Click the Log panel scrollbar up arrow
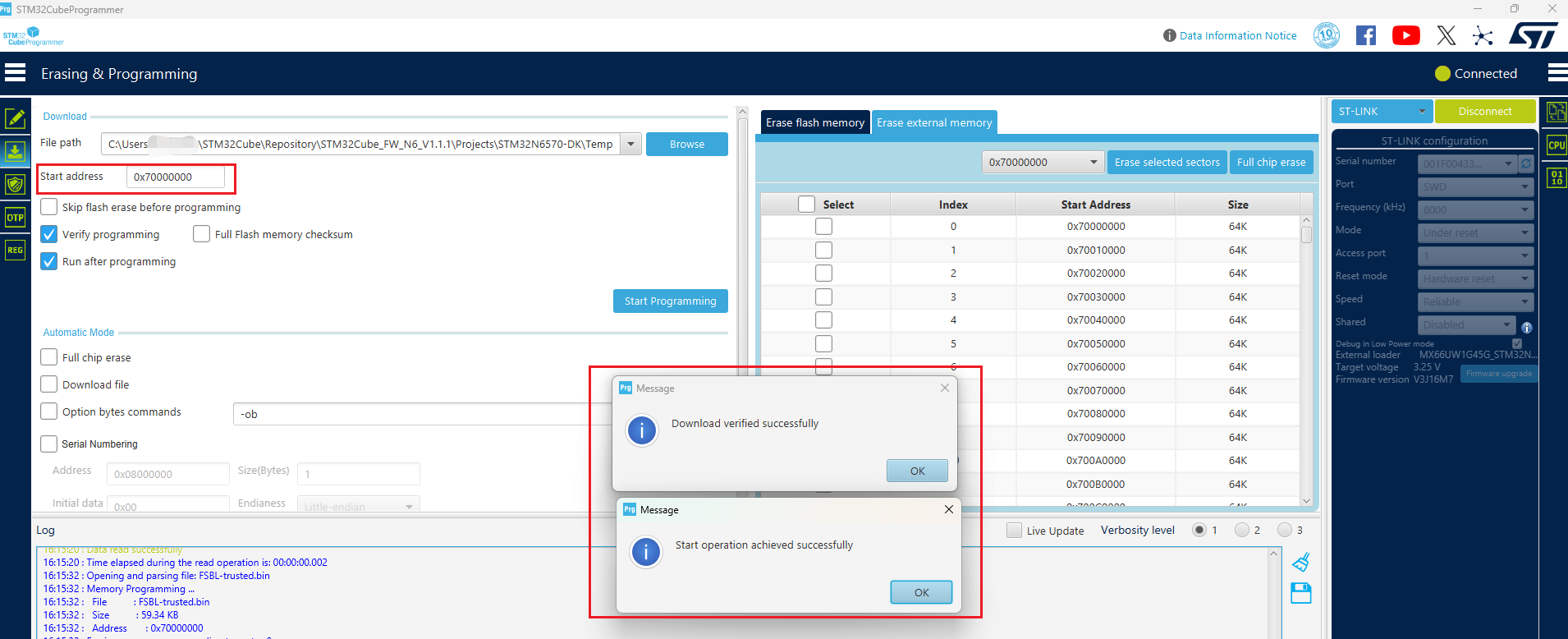Viewport: 1568px width, 639px height. coord(1274,554)
